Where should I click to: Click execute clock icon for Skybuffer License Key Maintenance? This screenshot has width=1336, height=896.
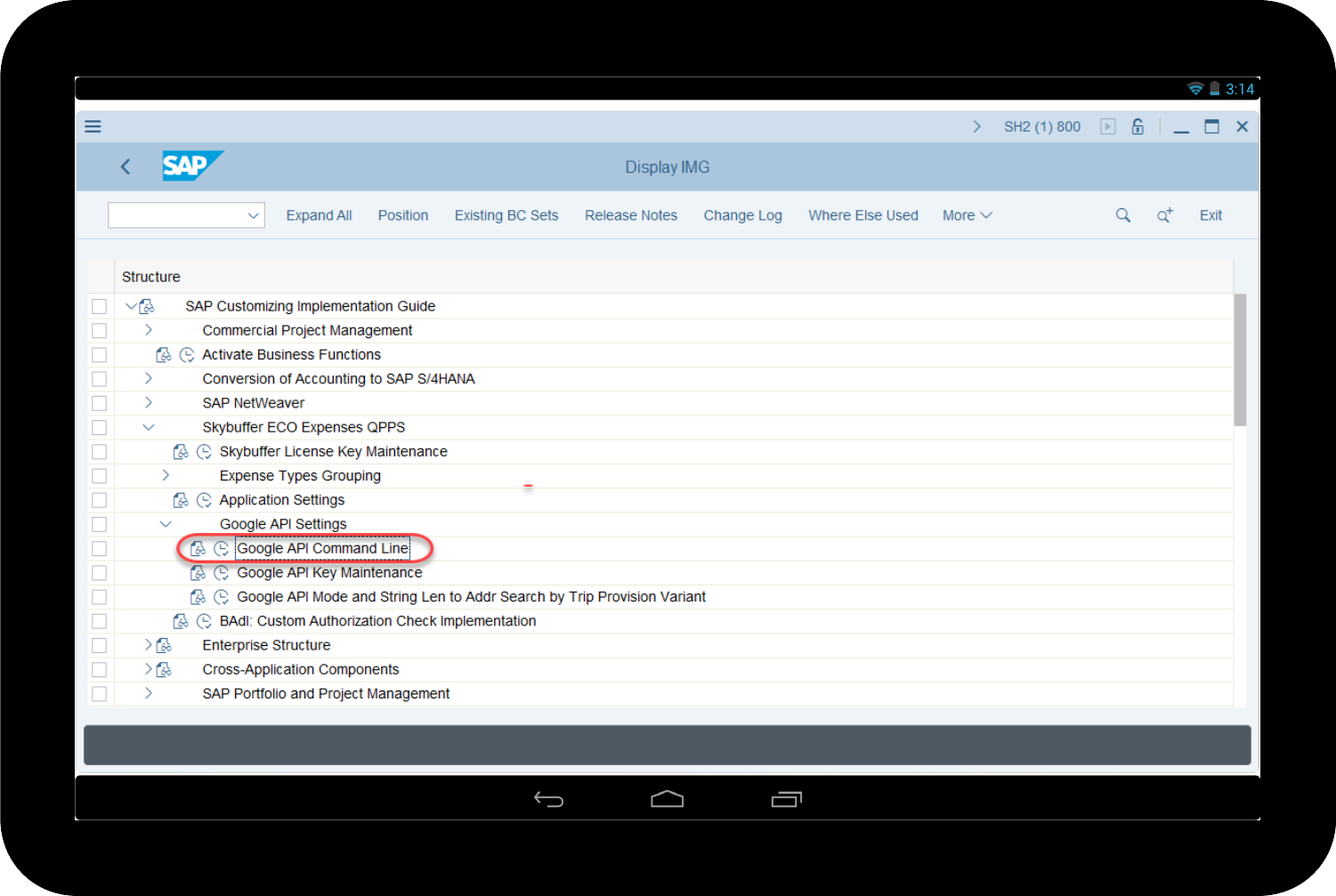pos(204,451)
